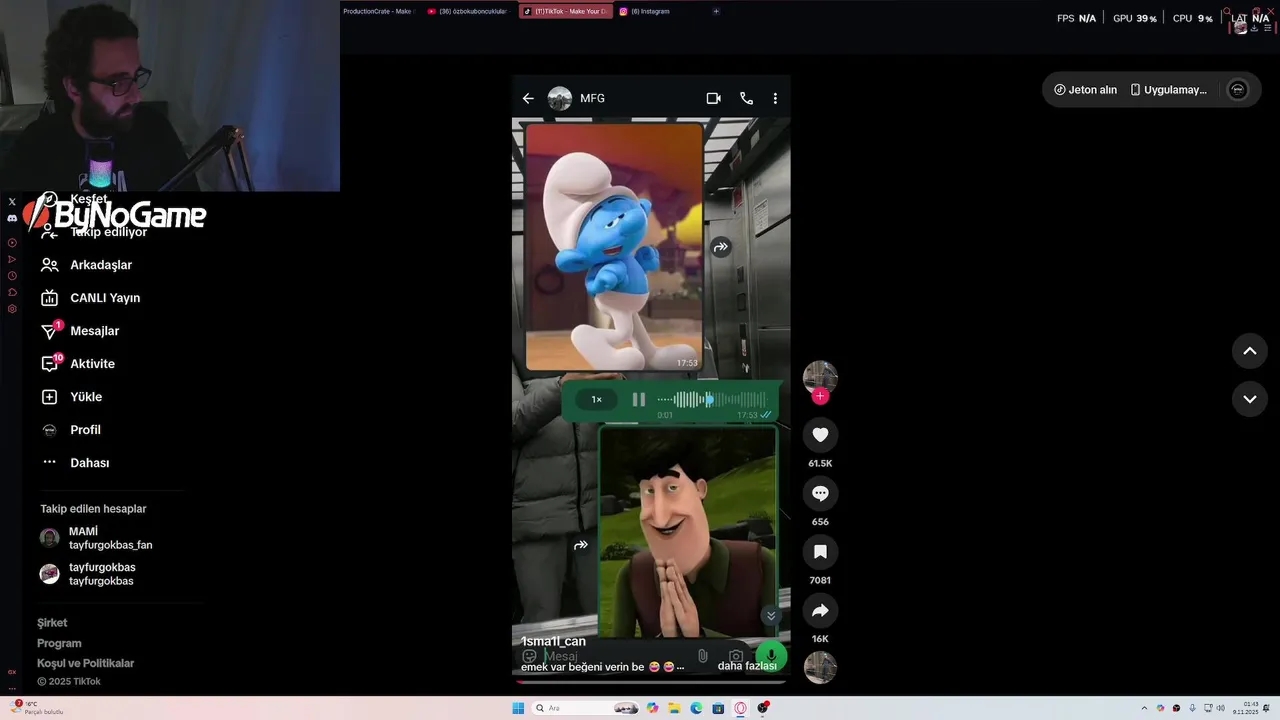Viewport: 1280px width, 720px height.
Task: Click the back arrow beside MFG in video
Action: [528, 98]
